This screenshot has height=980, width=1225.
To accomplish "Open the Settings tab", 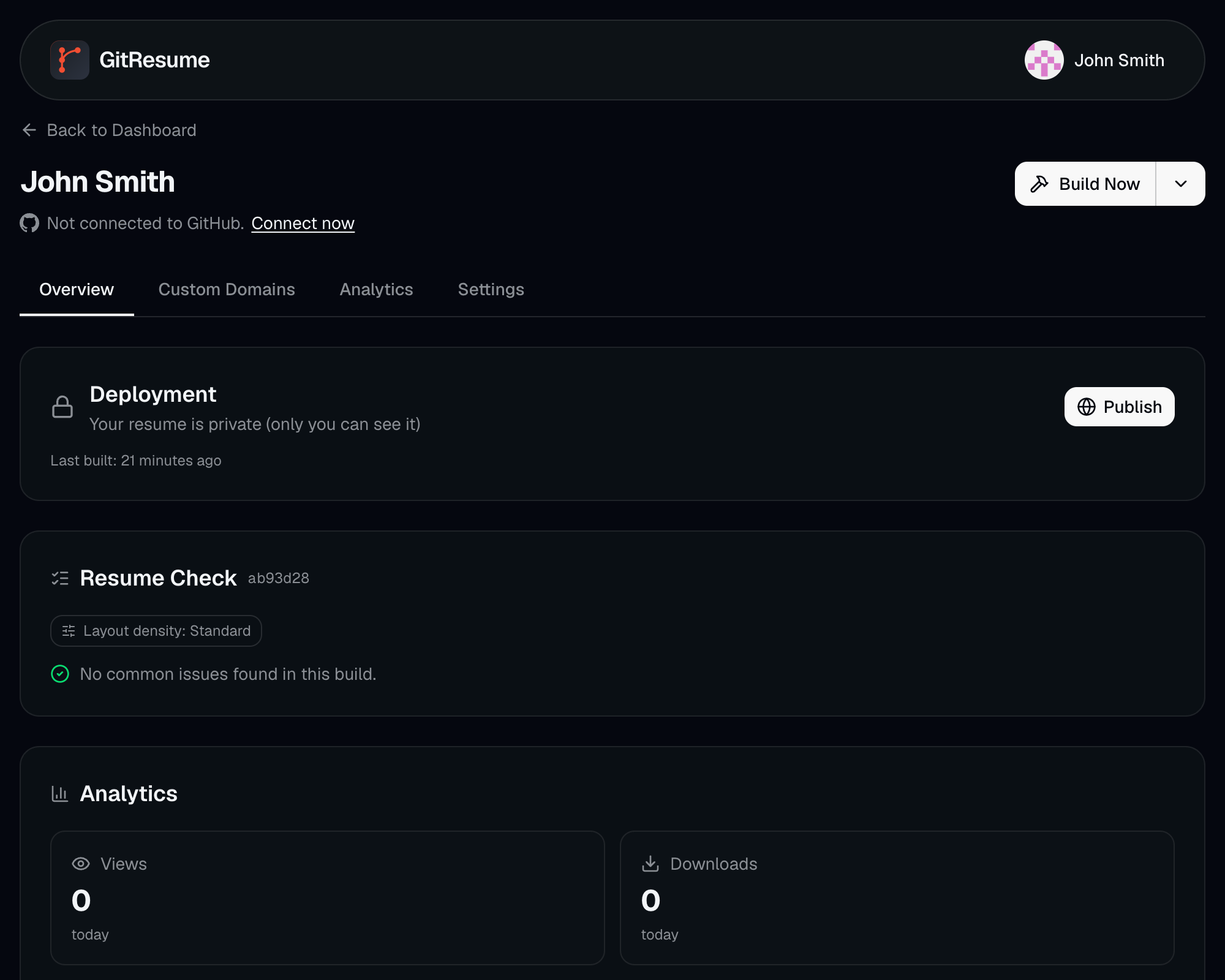I will pyautogui.click(x=491, y=290).
